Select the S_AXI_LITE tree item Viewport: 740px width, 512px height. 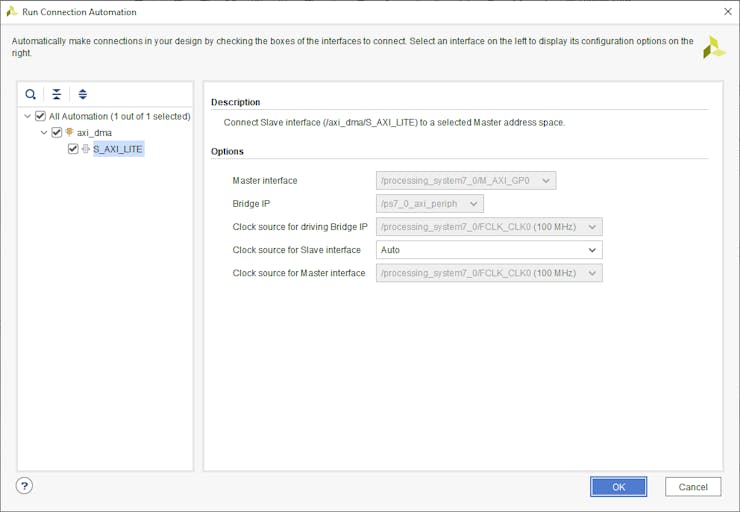118,149
